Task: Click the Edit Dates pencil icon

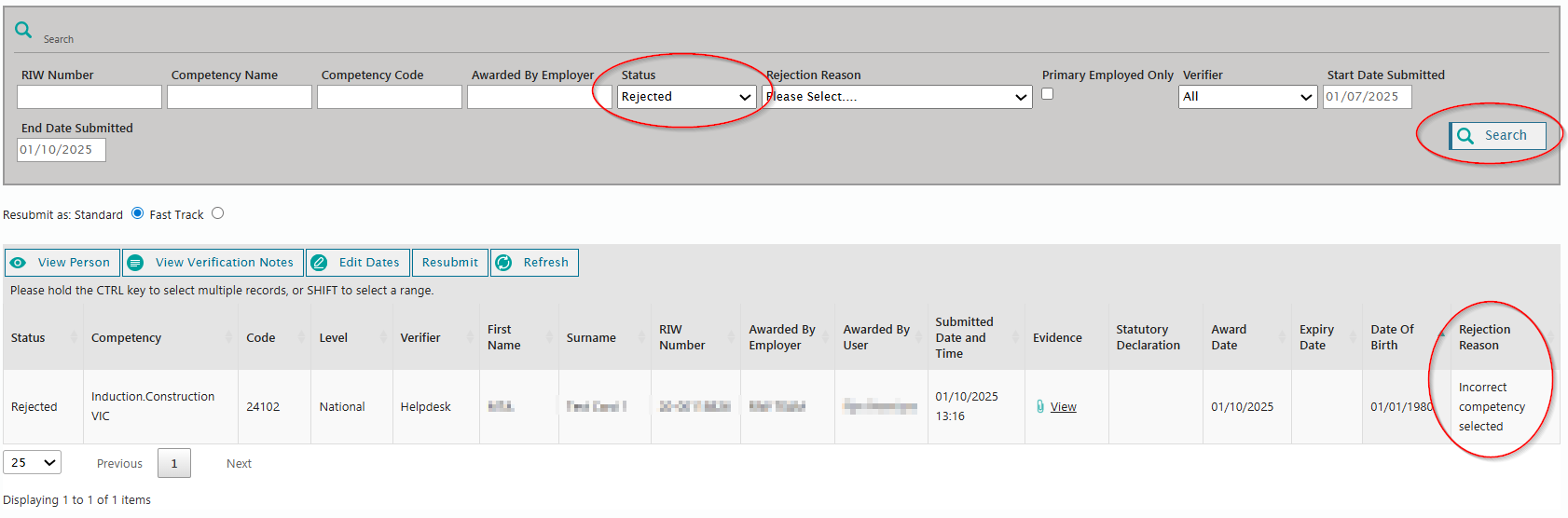Action: coord(319,263)
